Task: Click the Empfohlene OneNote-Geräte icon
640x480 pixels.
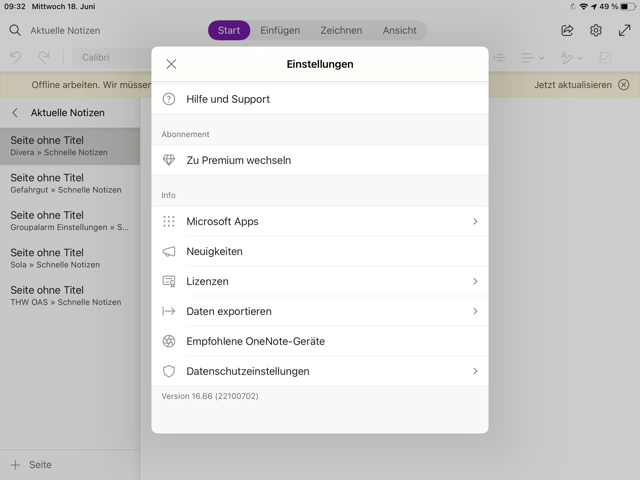Action: pyautogui.click(x=169, y=341)
